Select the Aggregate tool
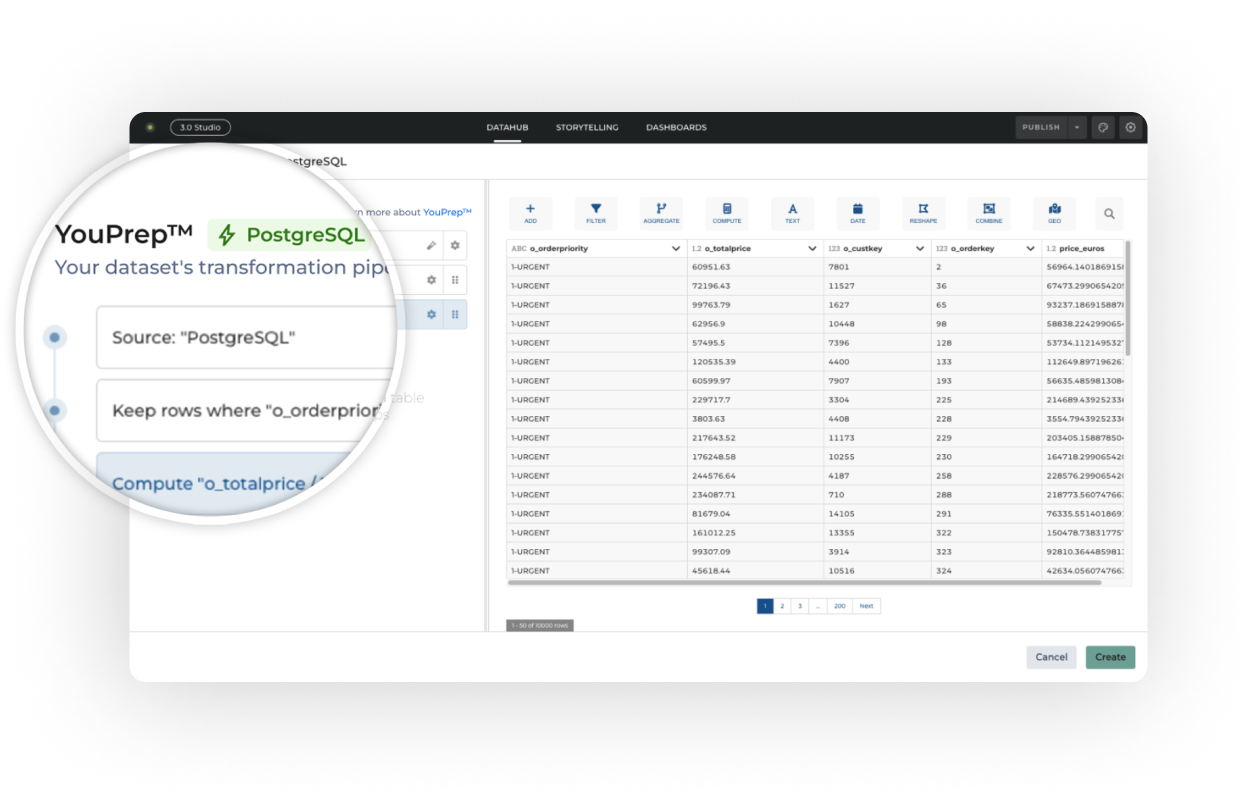Image resolution: width=1259 pixels, height=810 pixels. pyautogui.click(x=661, y=212)
